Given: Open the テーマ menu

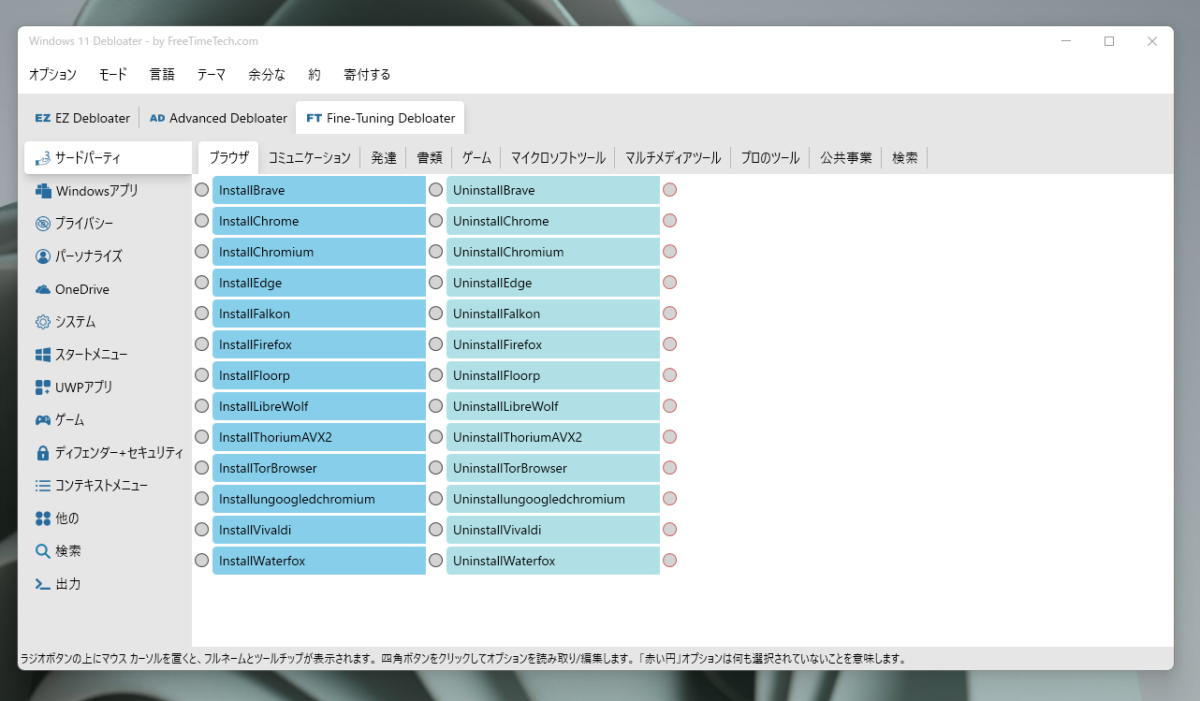Looking at the screenshot, I should click(x=211, y=74).
